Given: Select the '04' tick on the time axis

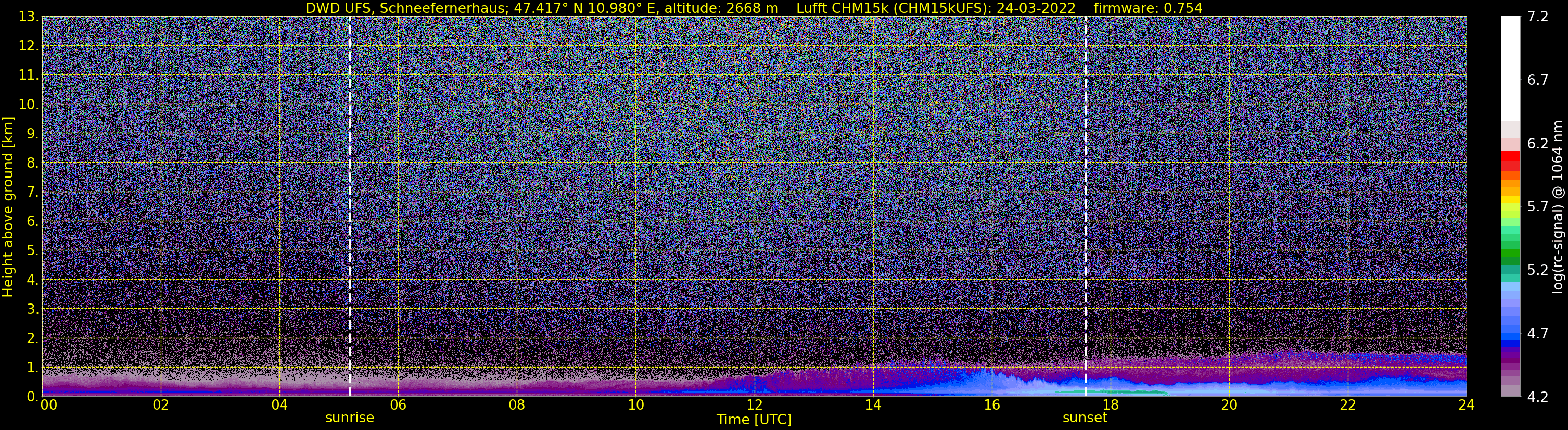Looking at the screenshot, I should tap(279, 406).
